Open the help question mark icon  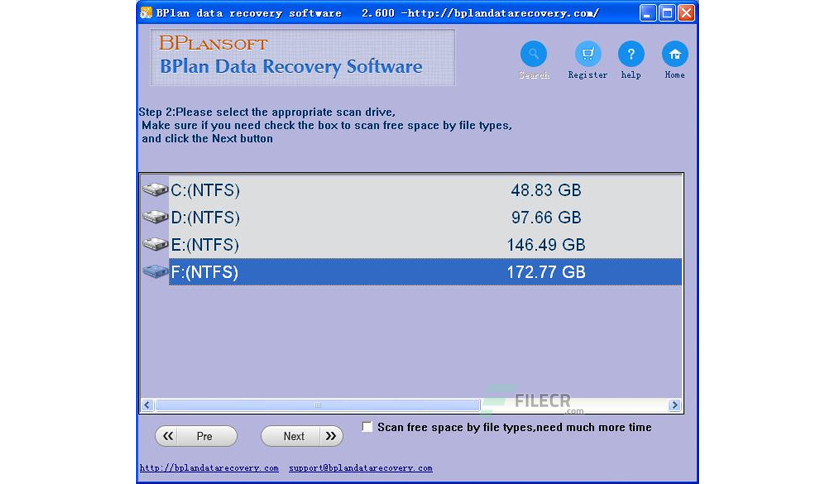pos(631,54)
